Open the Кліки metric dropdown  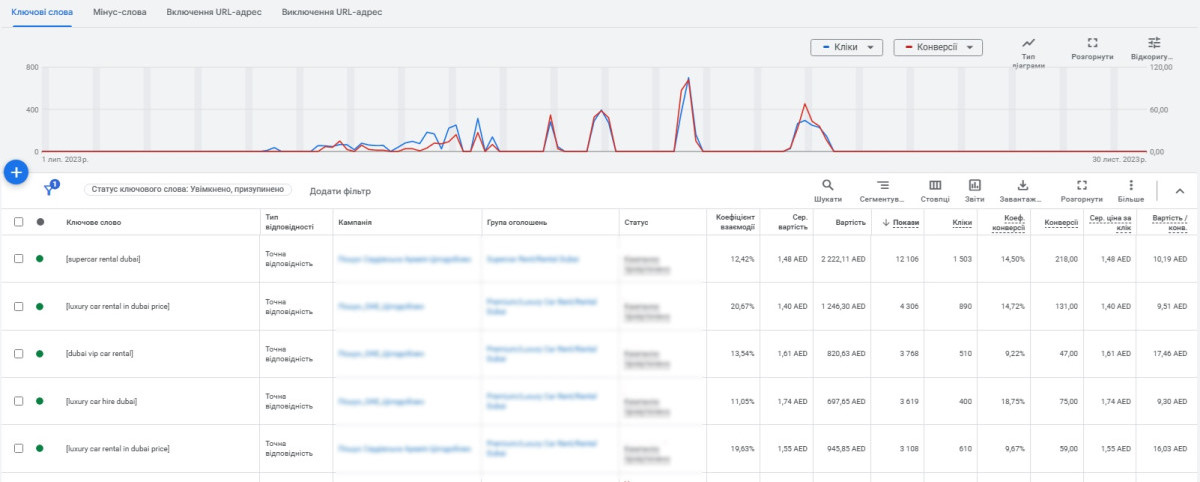[x=846, y=48]
